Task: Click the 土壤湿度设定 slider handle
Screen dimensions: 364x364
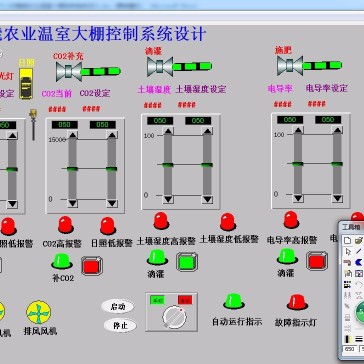Action: point(207,165)
